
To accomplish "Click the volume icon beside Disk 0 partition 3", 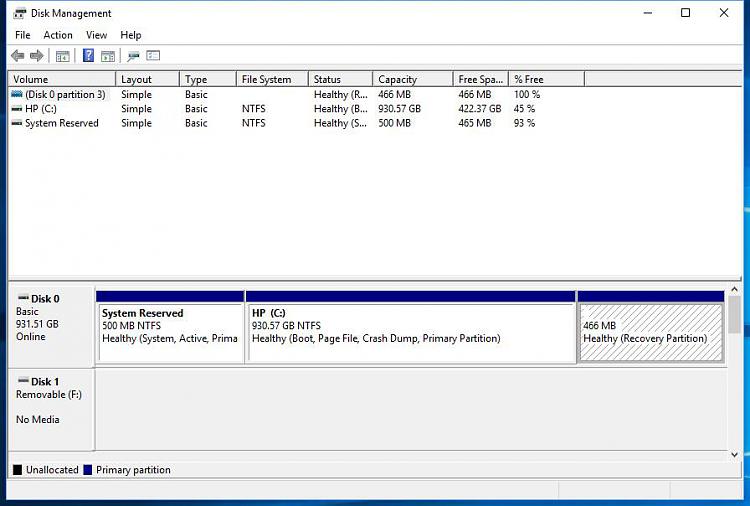I will [x=17, y=94].
